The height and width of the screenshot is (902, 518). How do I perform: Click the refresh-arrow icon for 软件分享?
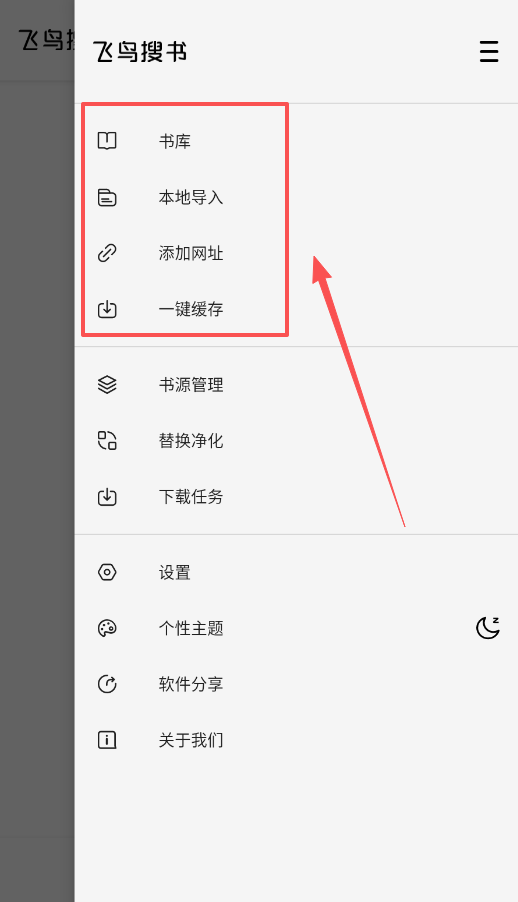pos(107,684)
